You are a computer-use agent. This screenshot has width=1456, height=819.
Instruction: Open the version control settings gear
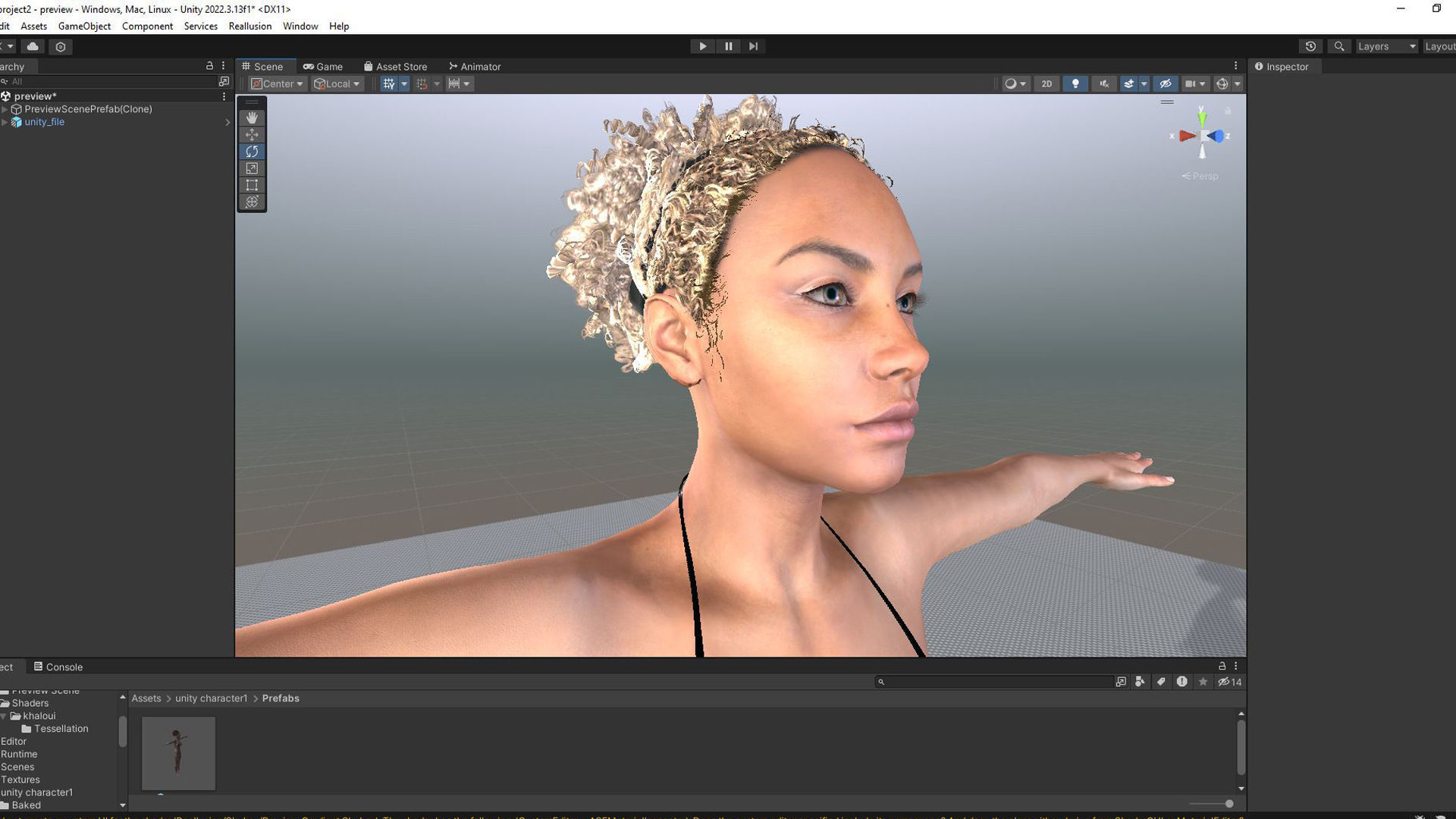click(x=61, y=46)
